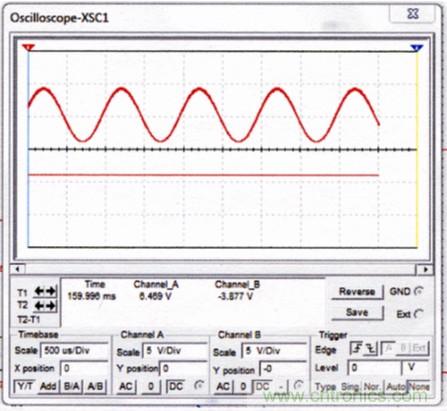Select the Ext trigger radio button
Image resolution: width=447 pixels, height=411 pixels.
(419, 314)
